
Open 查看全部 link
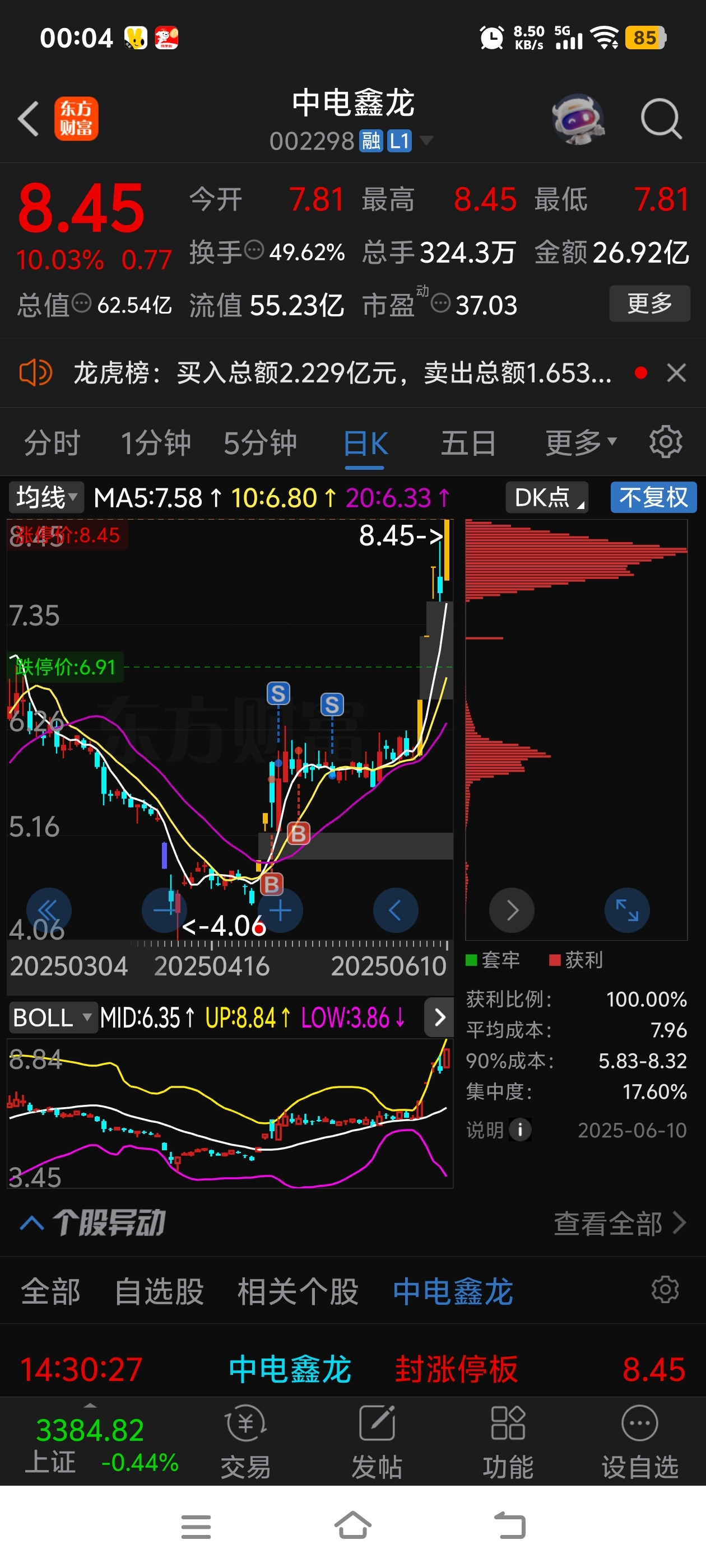tap(620, 1224)
